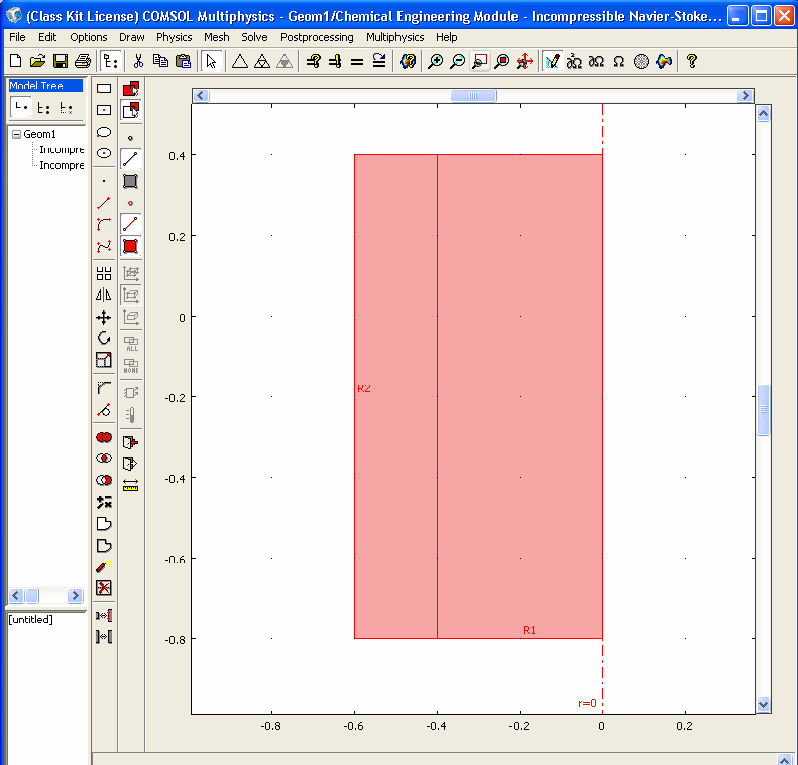Initialize mesh with the plain triangle icon
The height and width of the screenshot is (765, 798).
[x=240, y=61]
